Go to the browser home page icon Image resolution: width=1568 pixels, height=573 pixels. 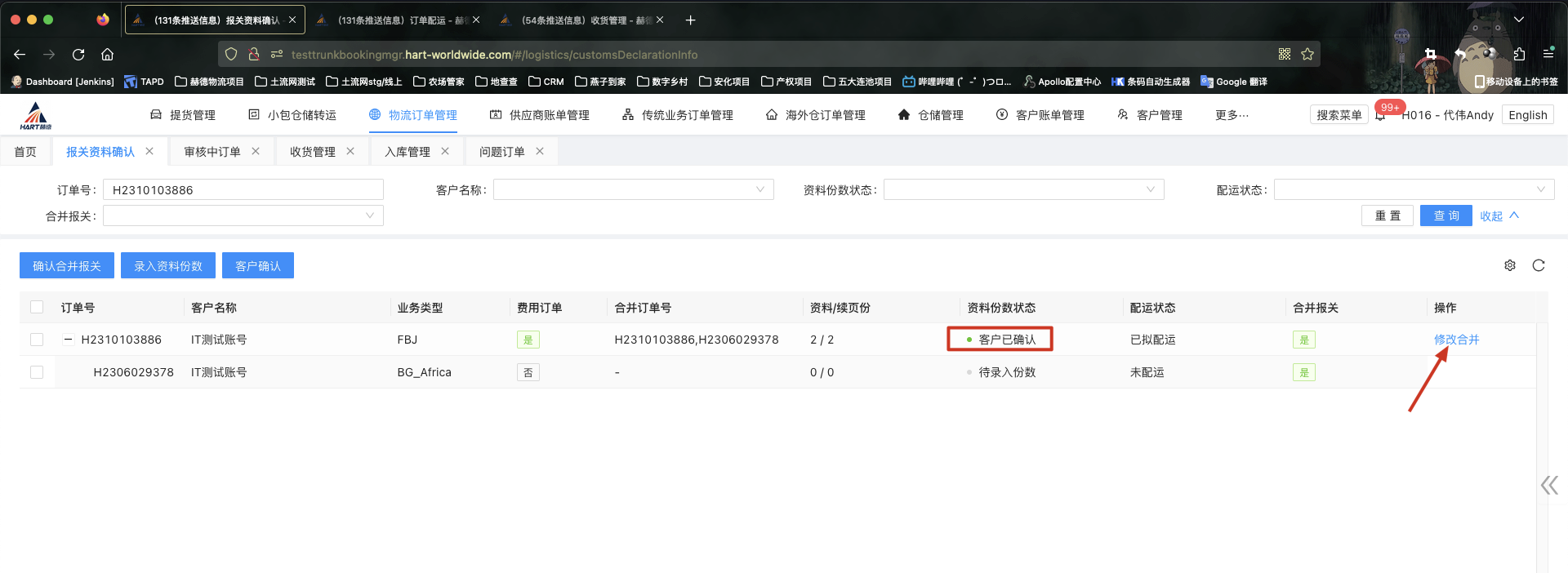(x=107, y=54)
